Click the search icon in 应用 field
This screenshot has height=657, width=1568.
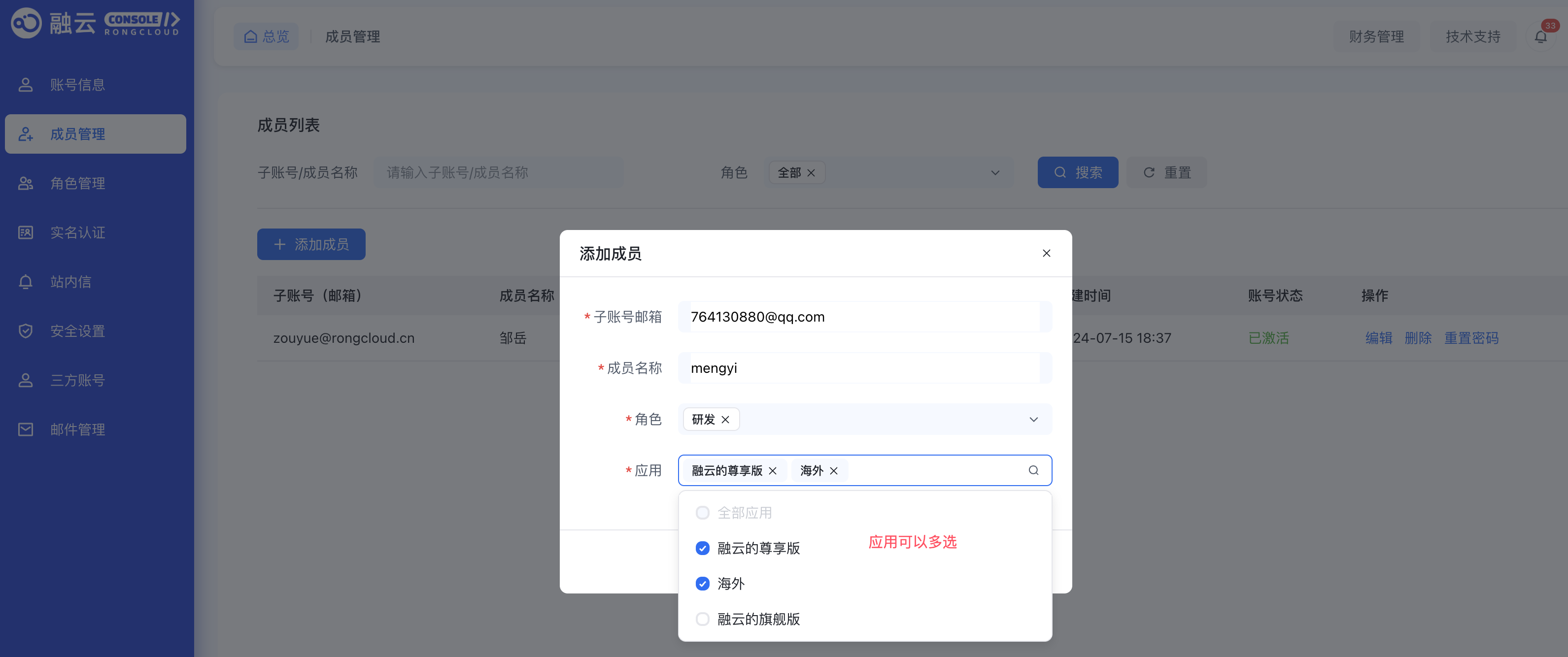tap(1033, 470)
